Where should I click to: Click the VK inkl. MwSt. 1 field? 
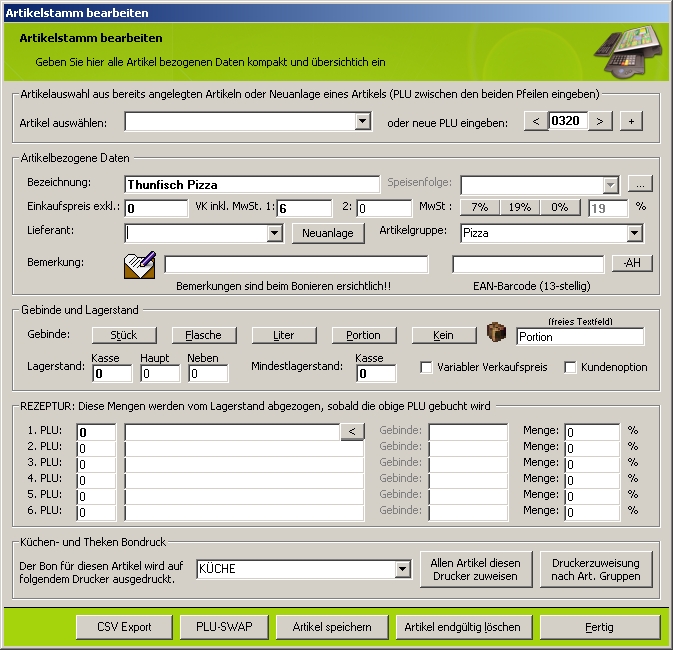304,209
